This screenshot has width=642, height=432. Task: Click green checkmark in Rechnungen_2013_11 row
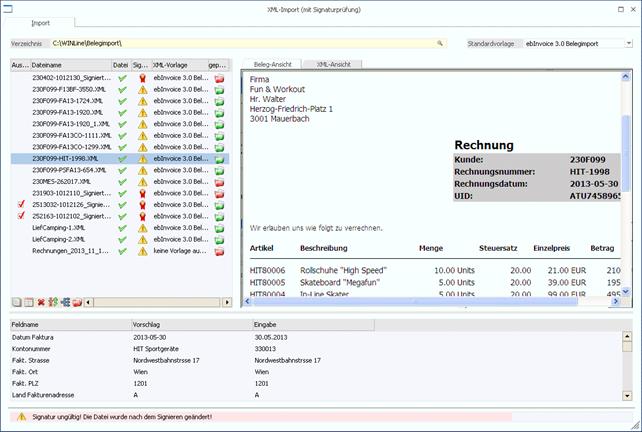(x=120, y=251)
